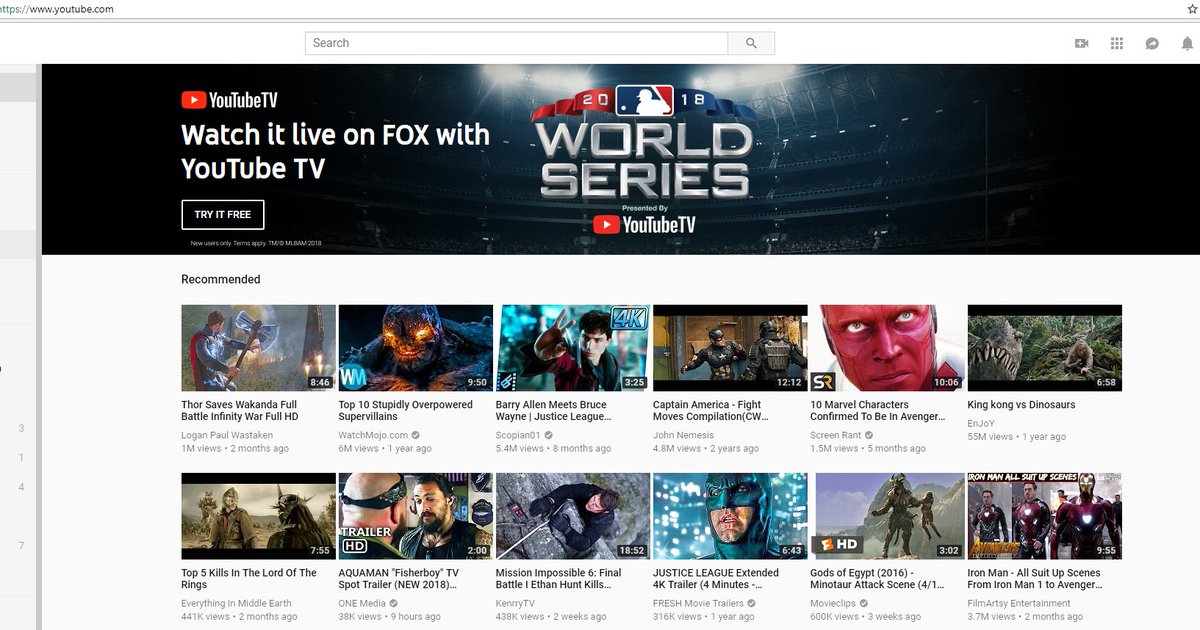The image size is (1200, 630).
Task: Open Thor Saves Wakanda video thumbnail
Action: 258,348
